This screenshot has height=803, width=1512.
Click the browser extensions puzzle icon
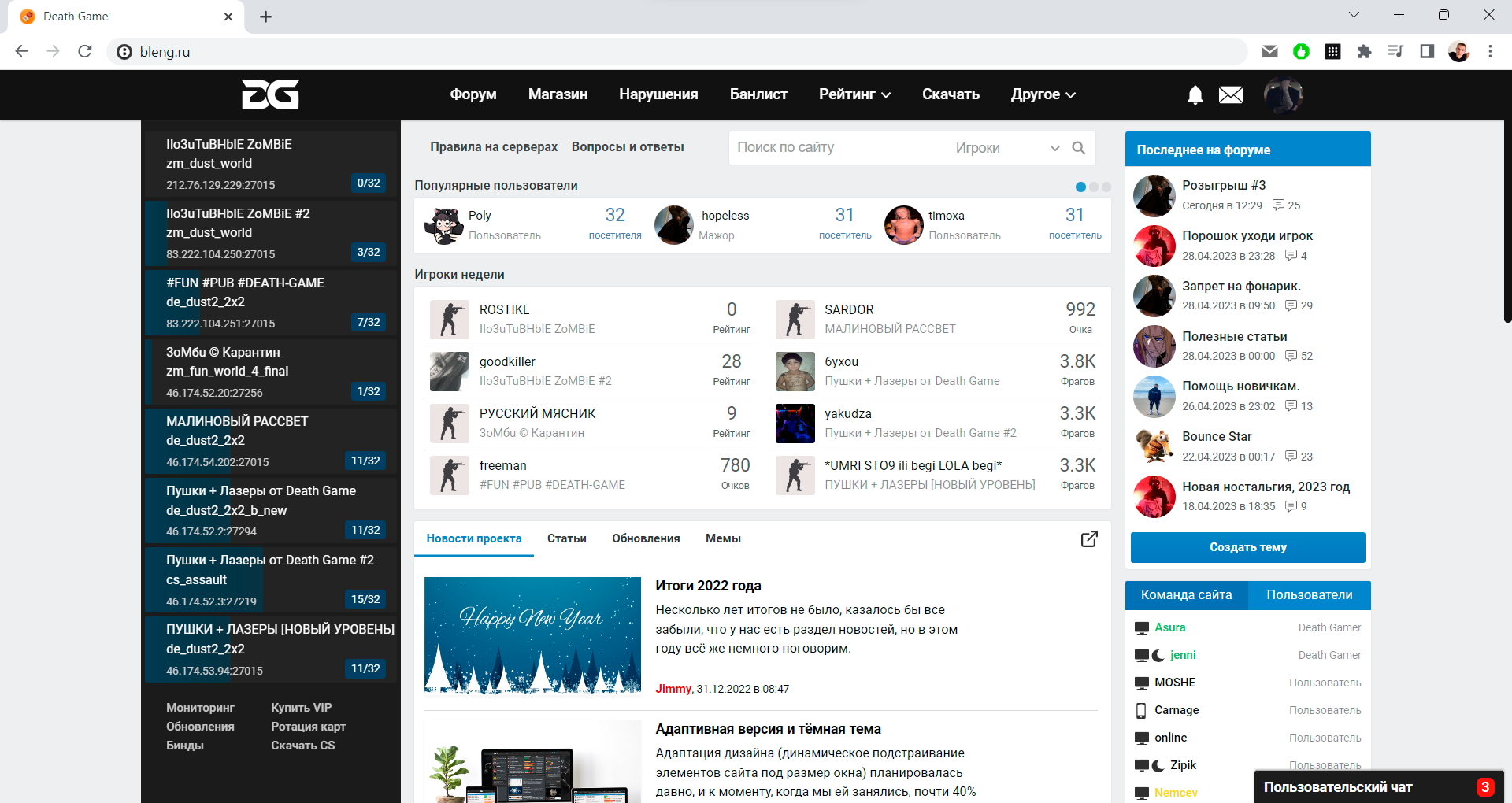1364,52
